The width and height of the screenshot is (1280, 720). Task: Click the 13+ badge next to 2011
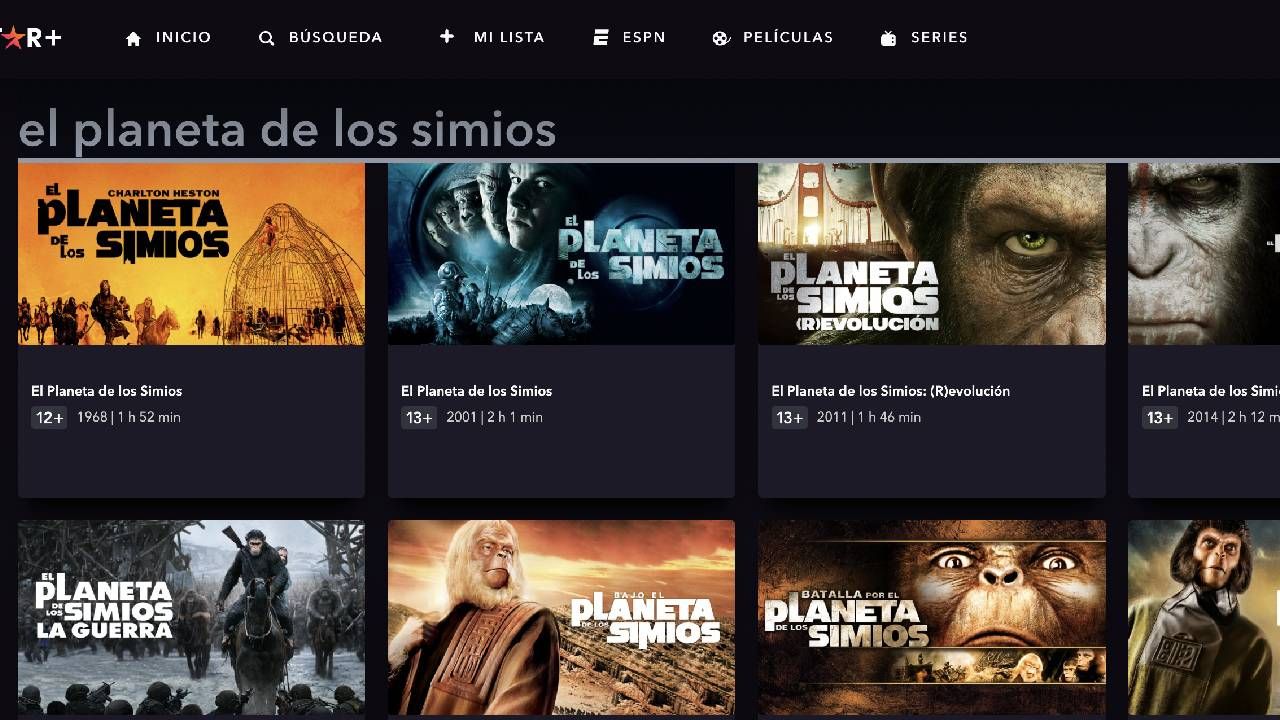[789, 418]
